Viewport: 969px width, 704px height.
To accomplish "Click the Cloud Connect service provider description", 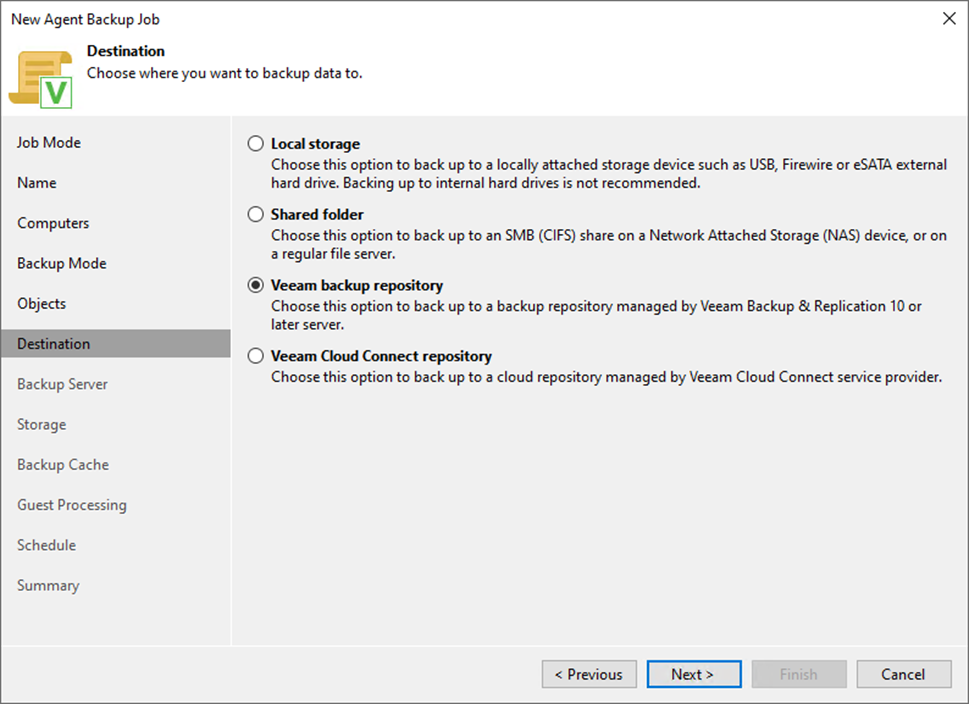I will (606, 377).
